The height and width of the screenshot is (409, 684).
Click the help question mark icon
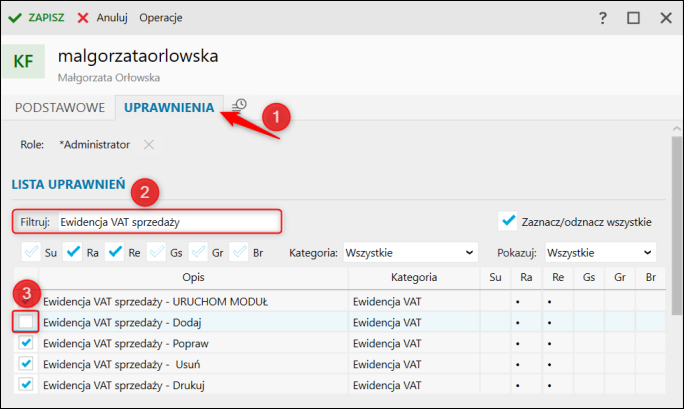(602, 18)
